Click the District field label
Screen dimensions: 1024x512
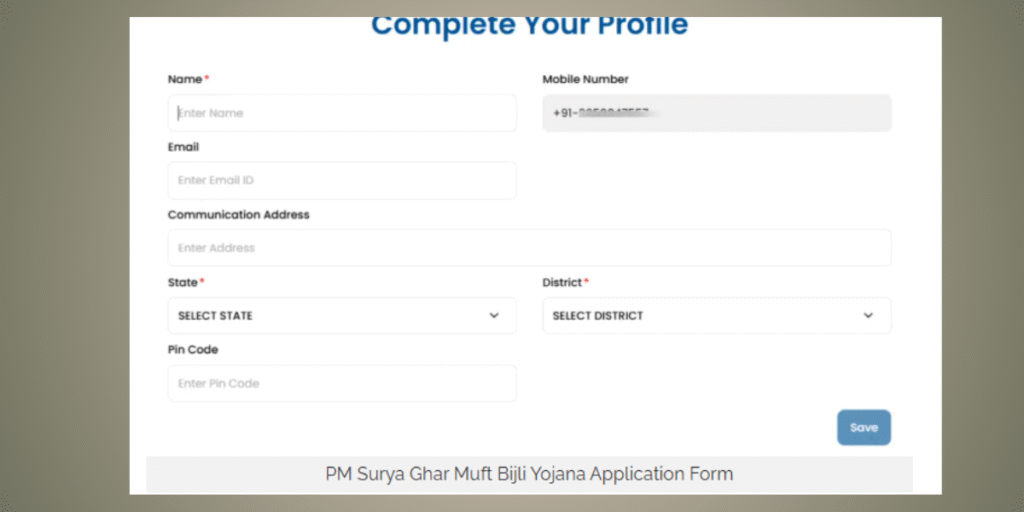562,283
